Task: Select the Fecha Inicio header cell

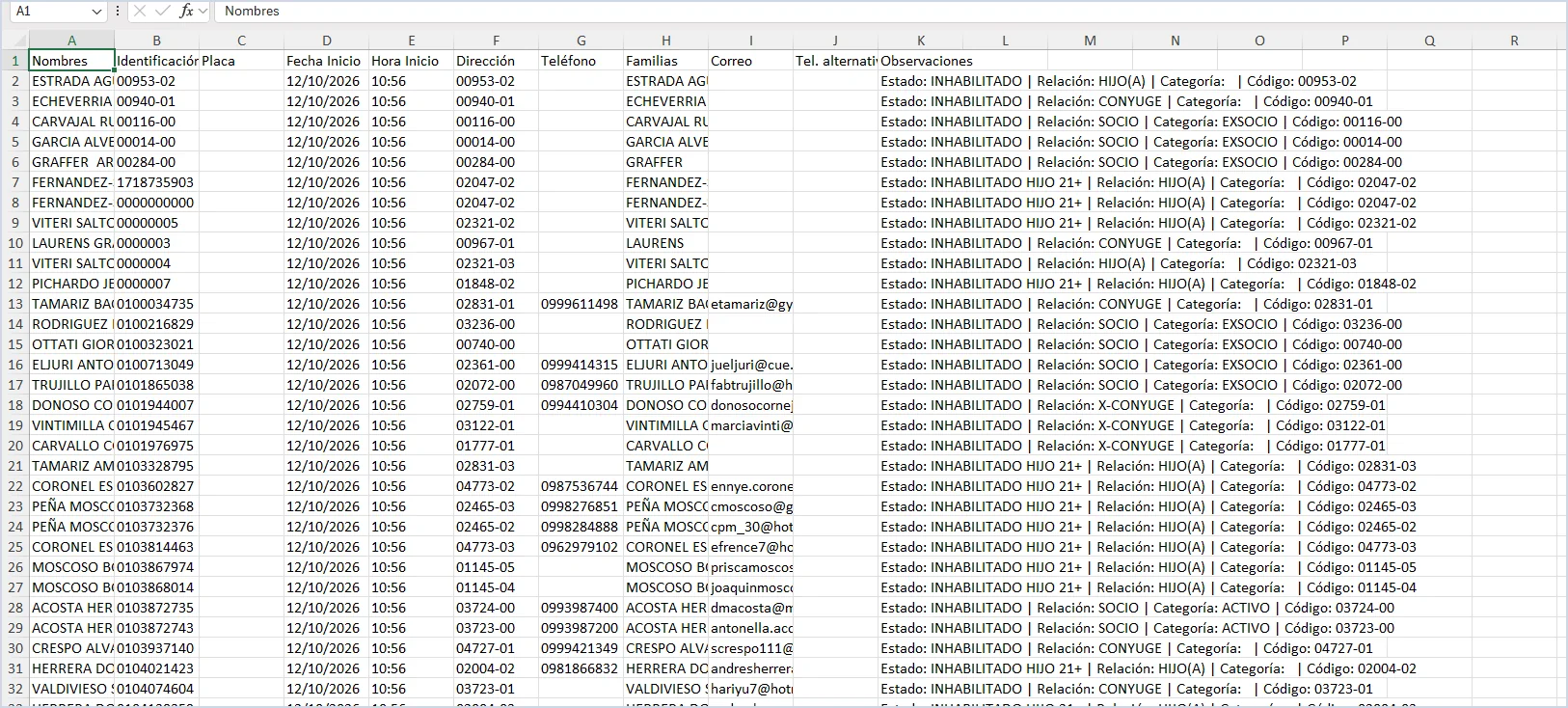Action: (x=326, y=61)
